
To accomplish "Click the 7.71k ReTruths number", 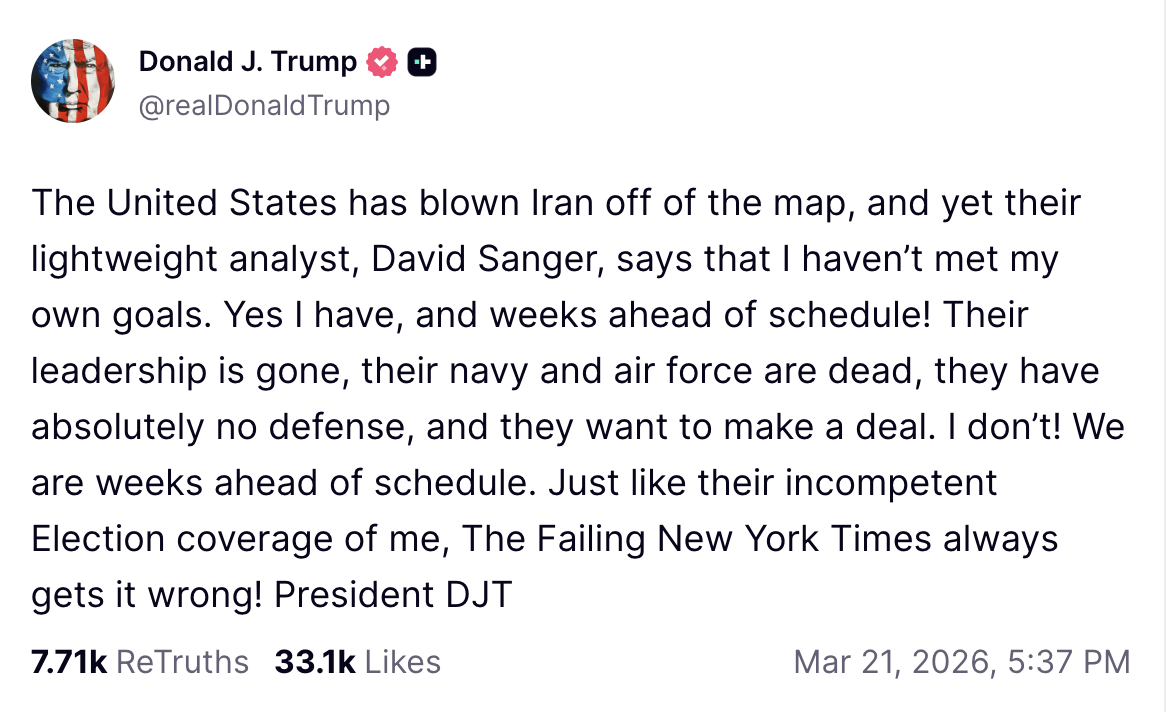I will [x=69, y=662].
